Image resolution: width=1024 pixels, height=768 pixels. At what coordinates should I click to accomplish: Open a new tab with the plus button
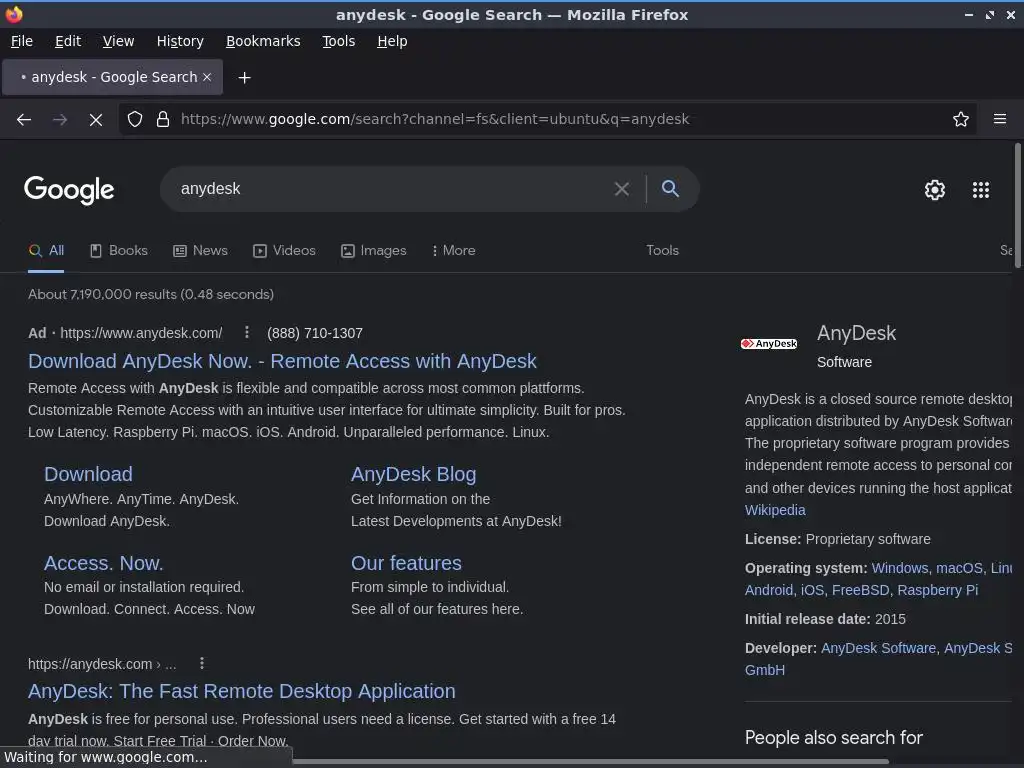(x=244, y=77)
